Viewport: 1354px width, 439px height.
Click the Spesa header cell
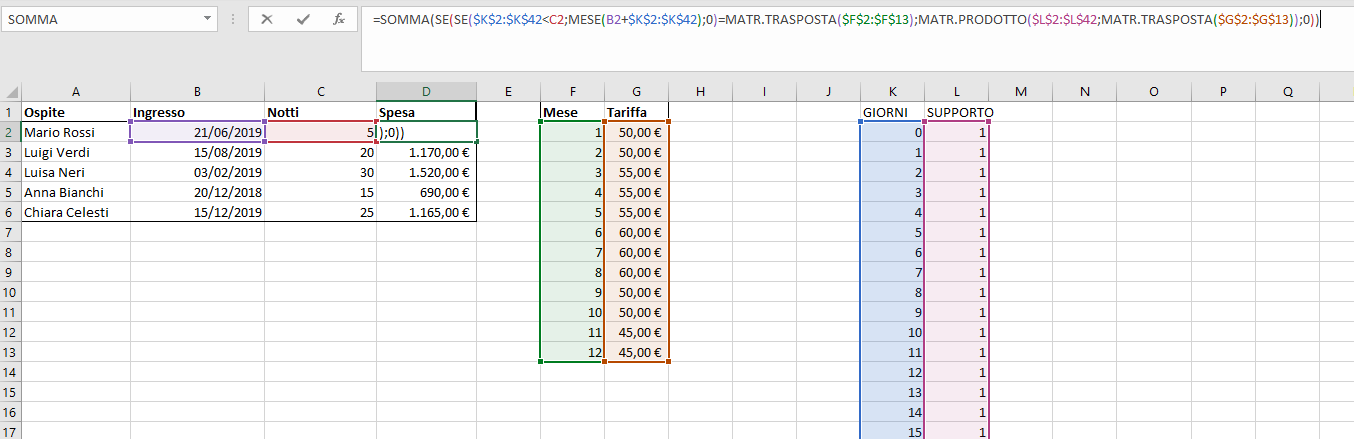point(427,112)
